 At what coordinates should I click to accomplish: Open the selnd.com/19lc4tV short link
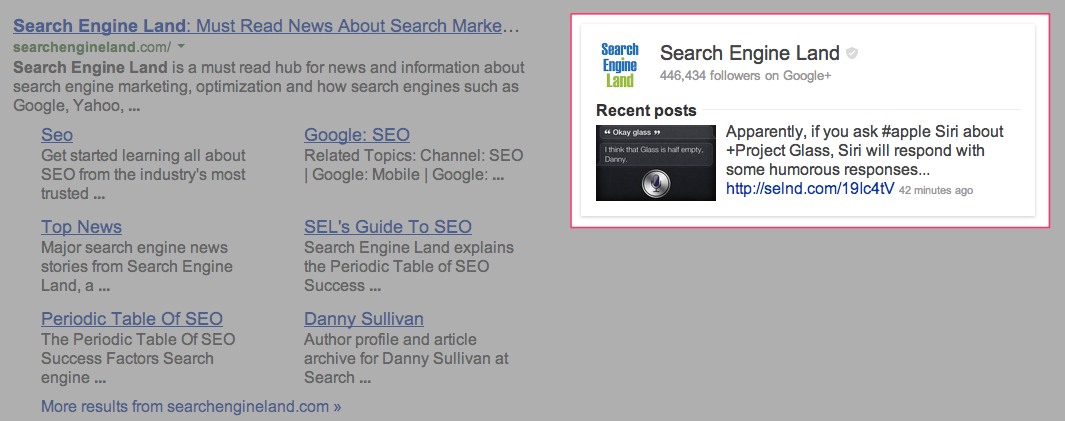click(x=810, y=189)
